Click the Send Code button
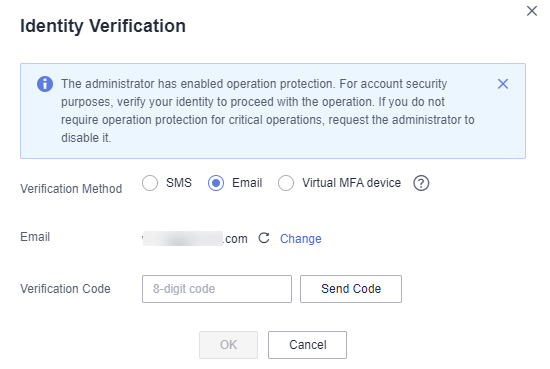This screenshot has height=369, width=550. 351,289
